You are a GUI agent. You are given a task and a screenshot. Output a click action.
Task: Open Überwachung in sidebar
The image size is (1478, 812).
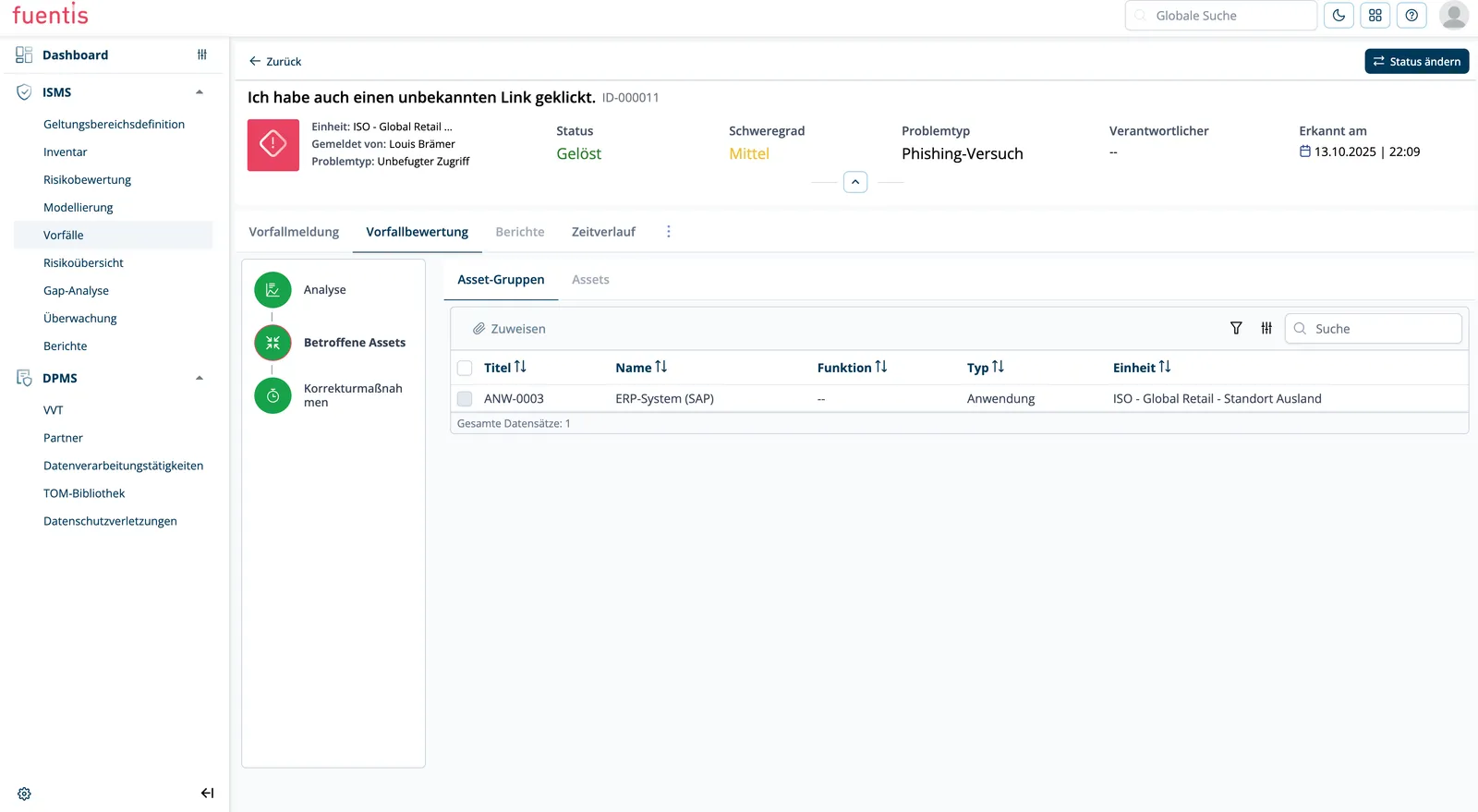(80, 319)
